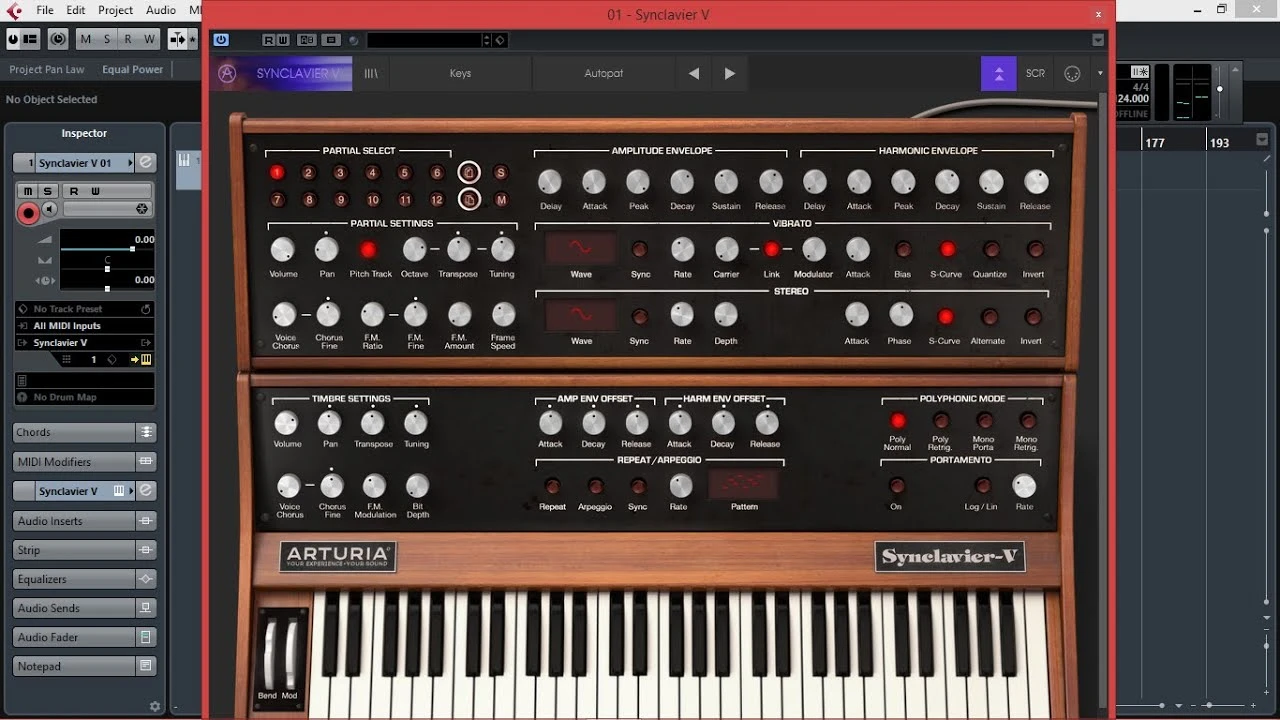Open the preset library browser icon
The height and width of the screenshot is (720, 1280).
coord(370,73)
